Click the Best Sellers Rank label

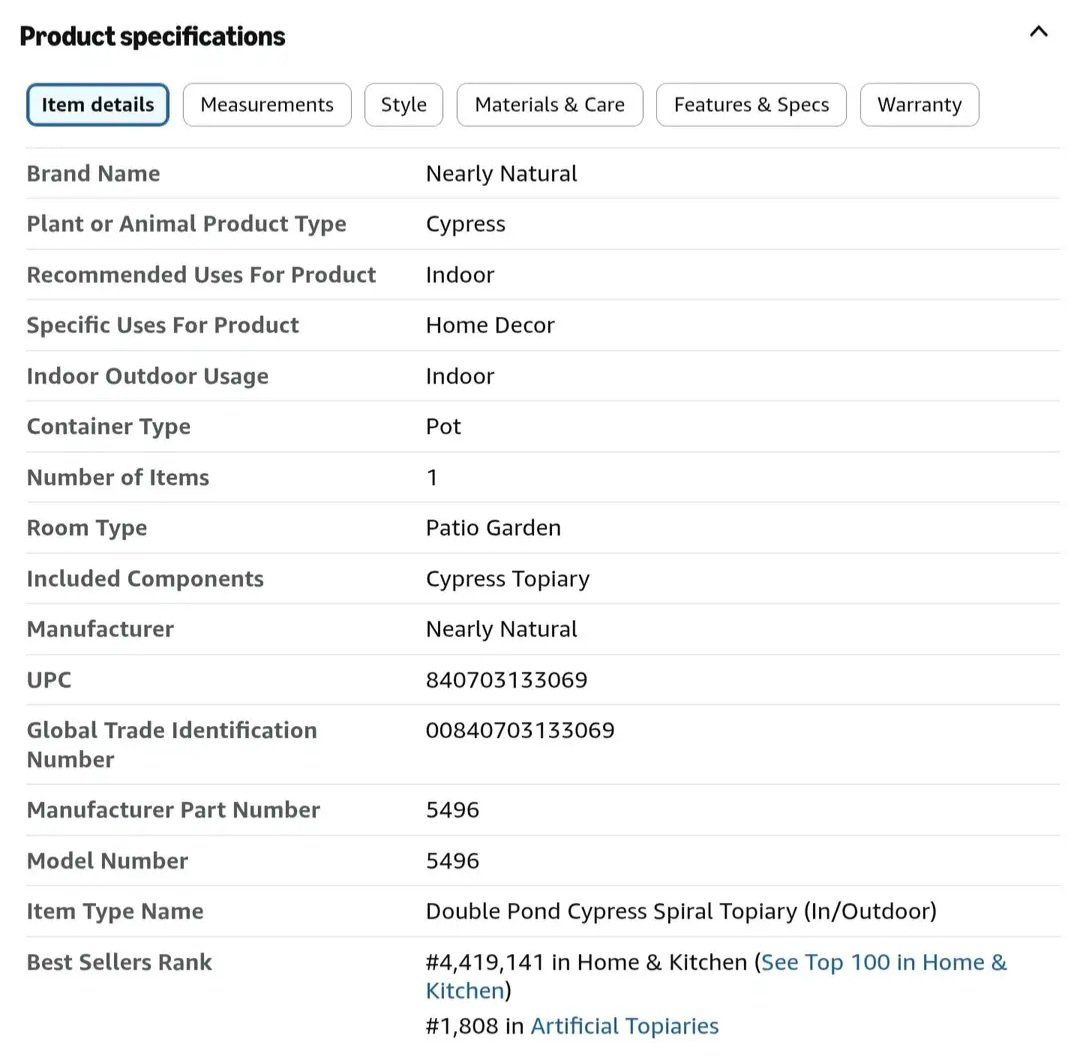tap(119, 963)
